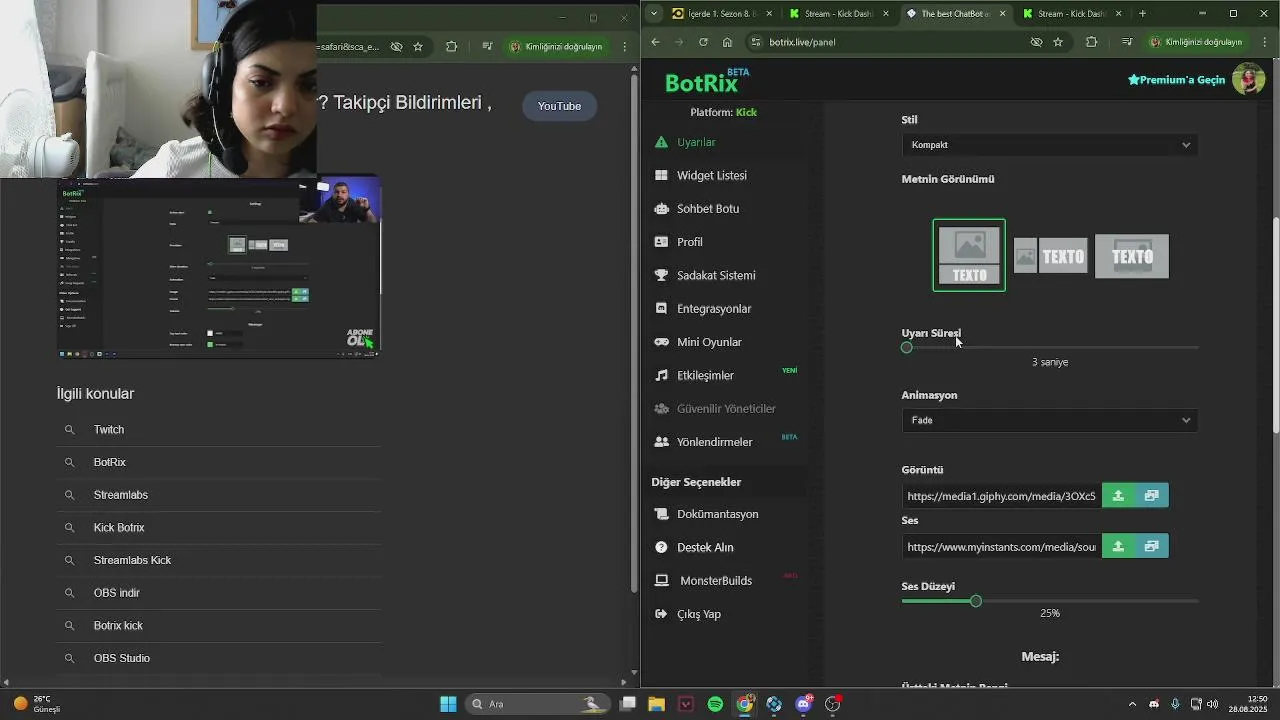Select text-over-image layout option
Image resolution: width=1280 pixels, height=720 pixels.
pyautogui.click(x=1132, y=256)
